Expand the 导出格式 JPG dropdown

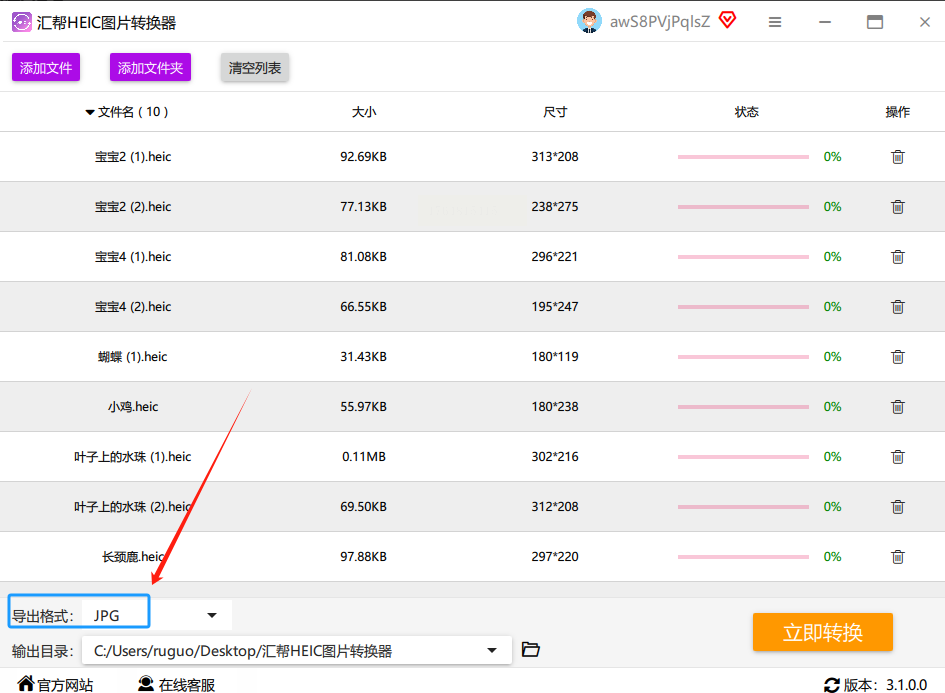(211, 615)
